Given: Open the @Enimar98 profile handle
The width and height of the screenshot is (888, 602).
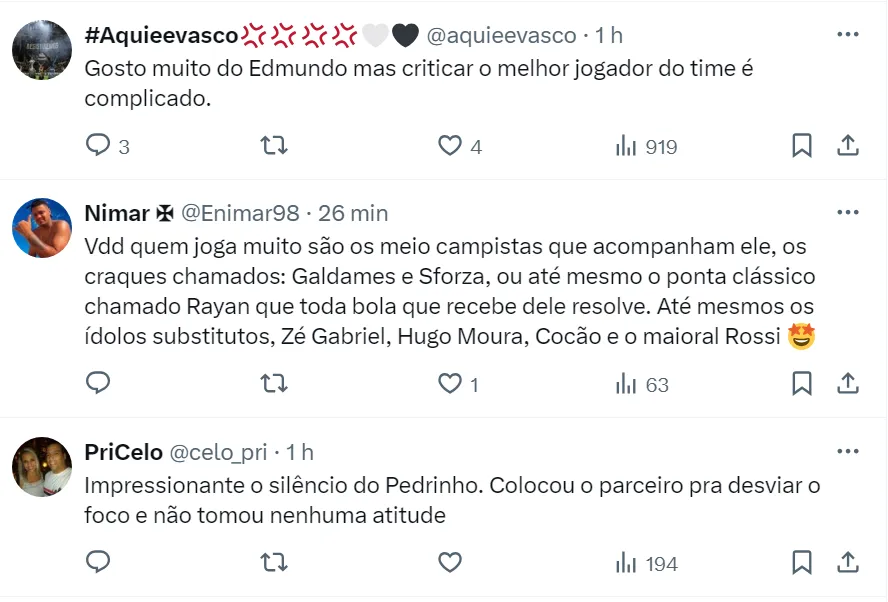Looking at the screenshot, I should click(240, 213).
